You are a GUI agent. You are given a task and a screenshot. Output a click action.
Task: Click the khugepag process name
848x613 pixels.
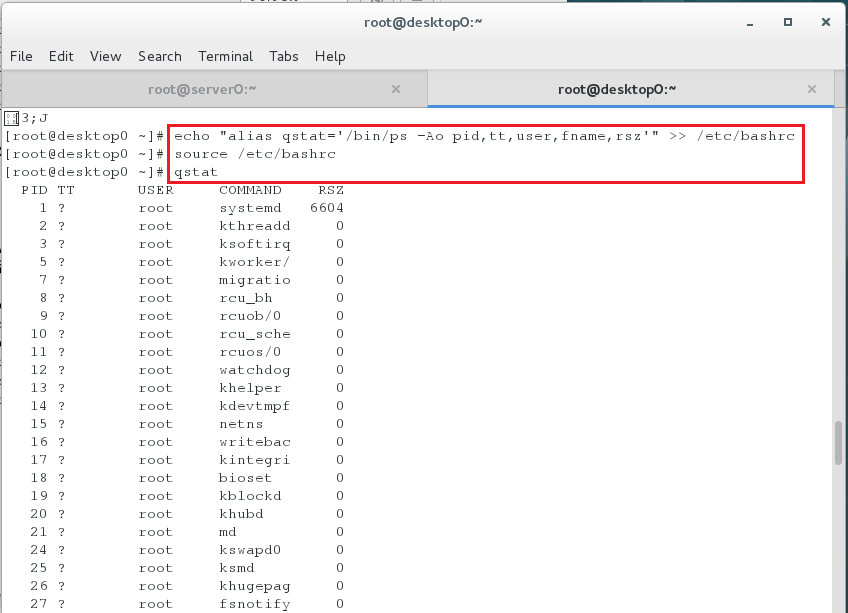[x=255, y=586]
